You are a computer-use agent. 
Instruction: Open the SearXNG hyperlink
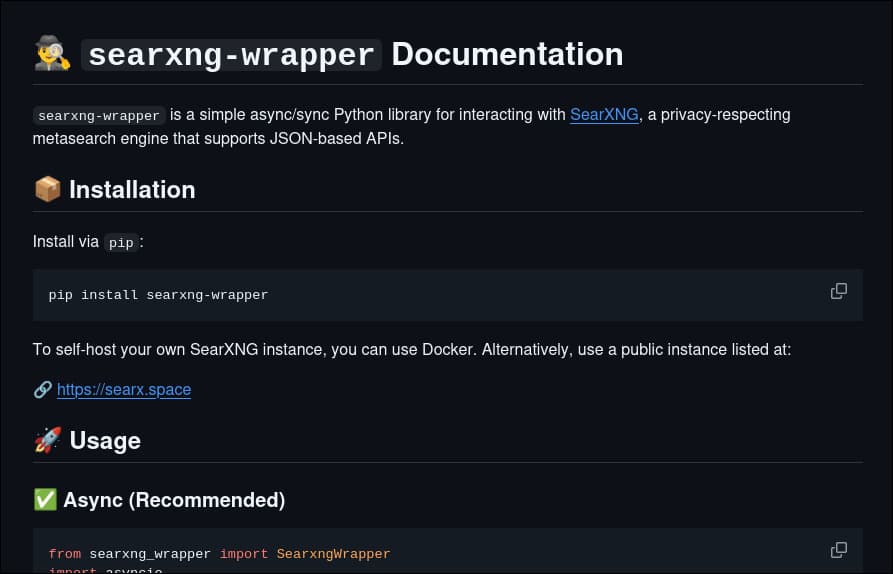[604, 114]
